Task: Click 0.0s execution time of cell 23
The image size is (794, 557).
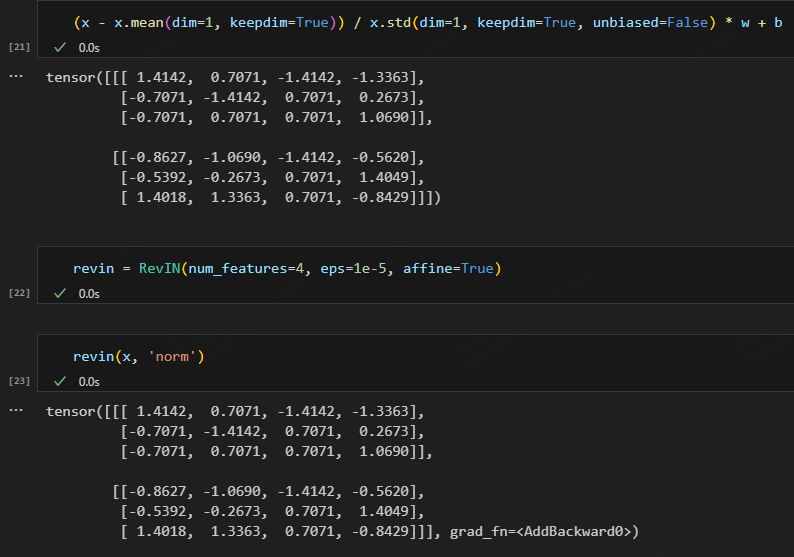Action: click(x=89, y=381)
